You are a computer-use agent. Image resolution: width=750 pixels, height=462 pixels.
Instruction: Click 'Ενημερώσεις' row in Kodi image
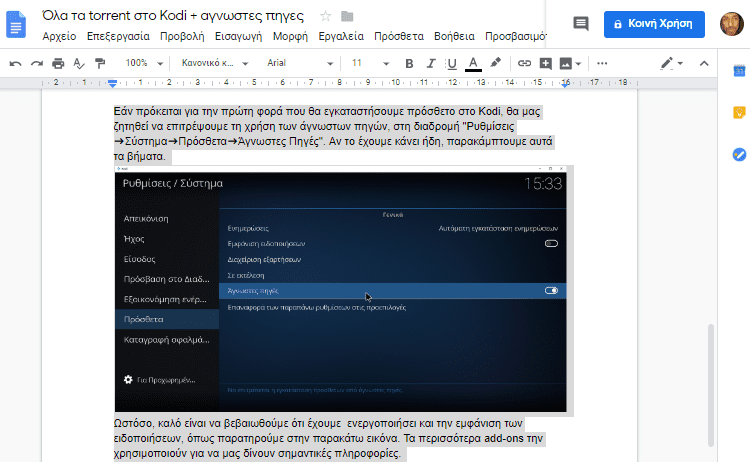pos(393,228)
